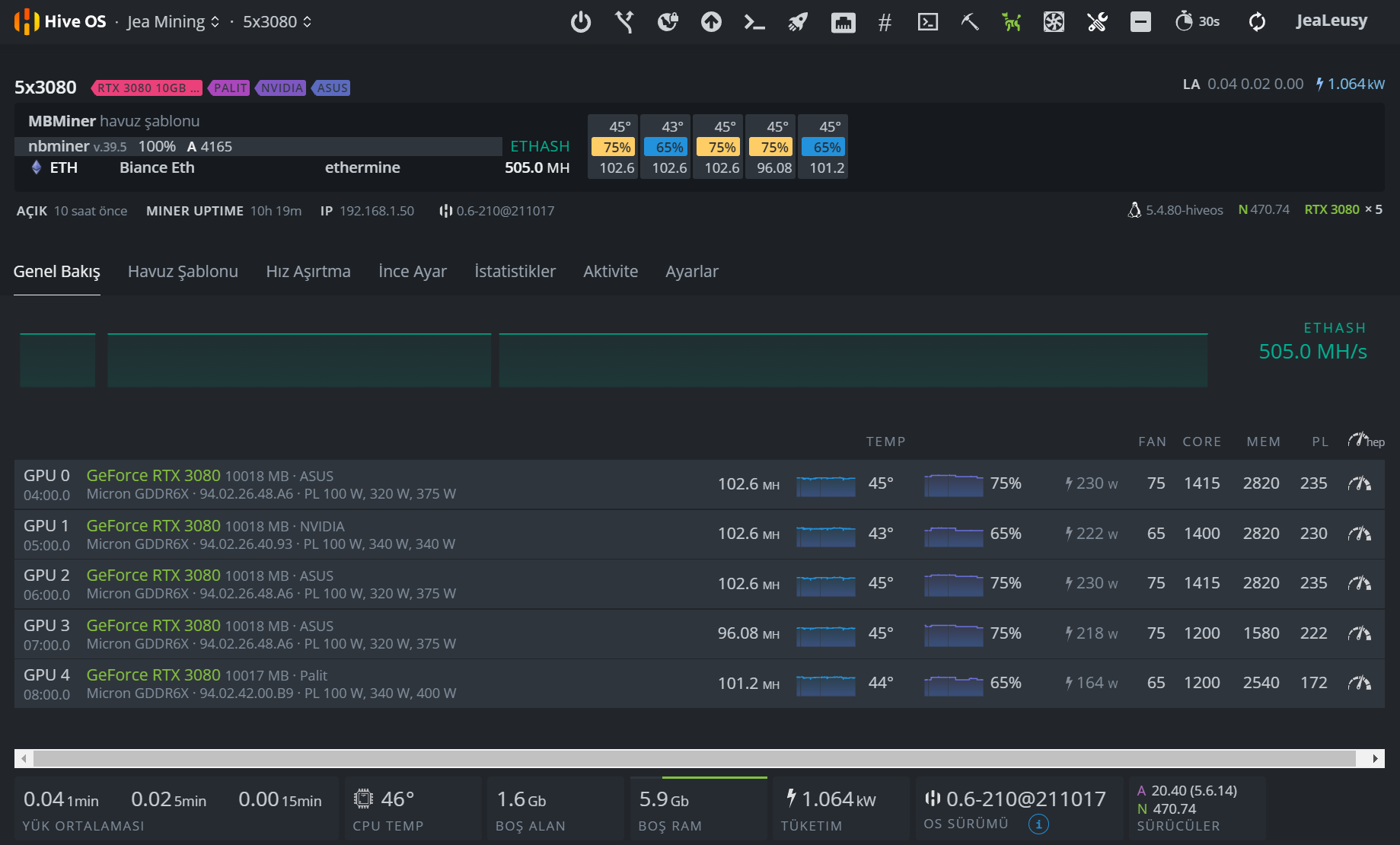Open the miner control icon

(x=668, y=22)
